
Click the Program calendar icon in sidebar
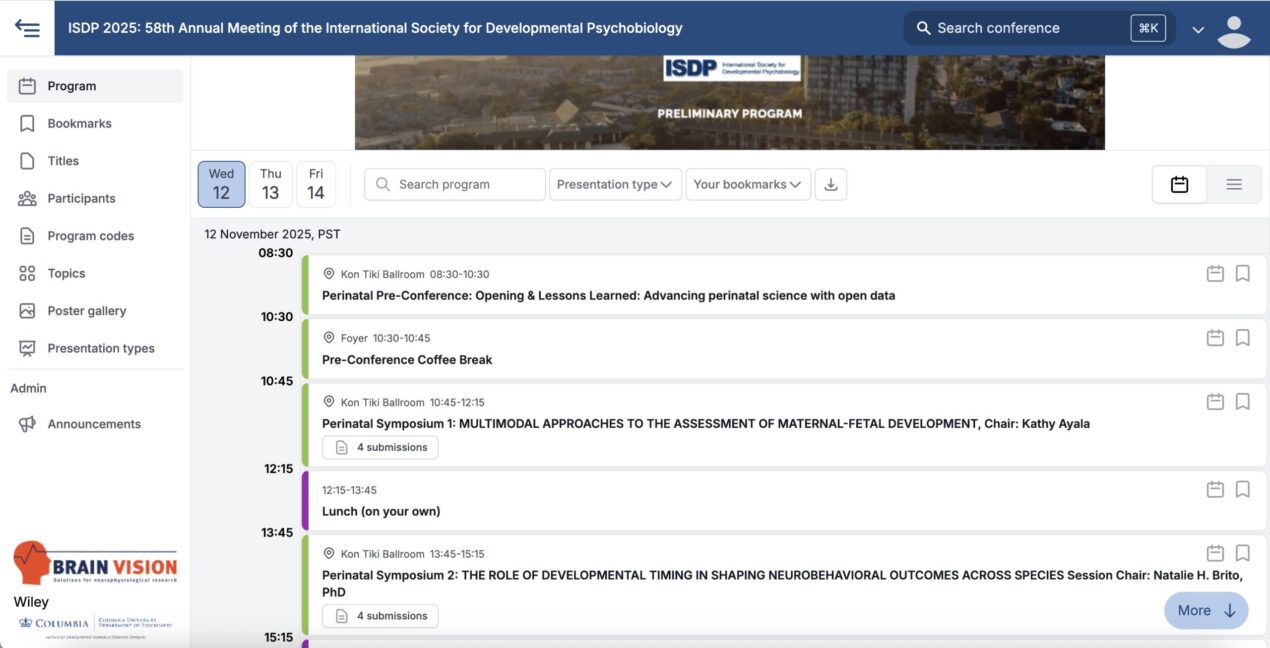pyautogui.click(x=27, y=86)
